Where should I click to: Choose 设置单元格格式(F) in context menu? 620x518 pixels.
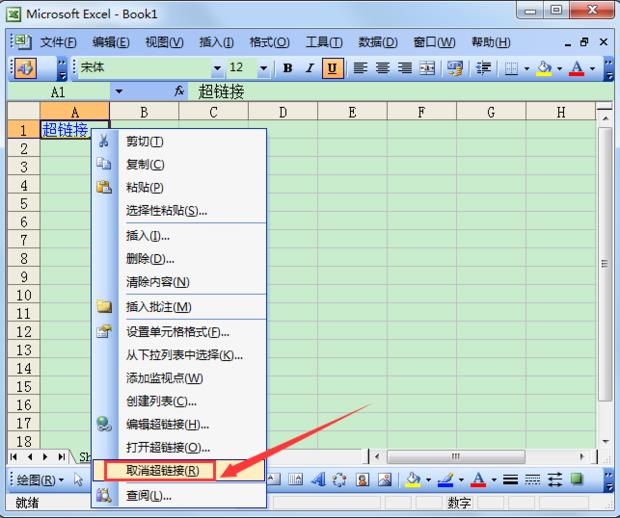point(179,332)
